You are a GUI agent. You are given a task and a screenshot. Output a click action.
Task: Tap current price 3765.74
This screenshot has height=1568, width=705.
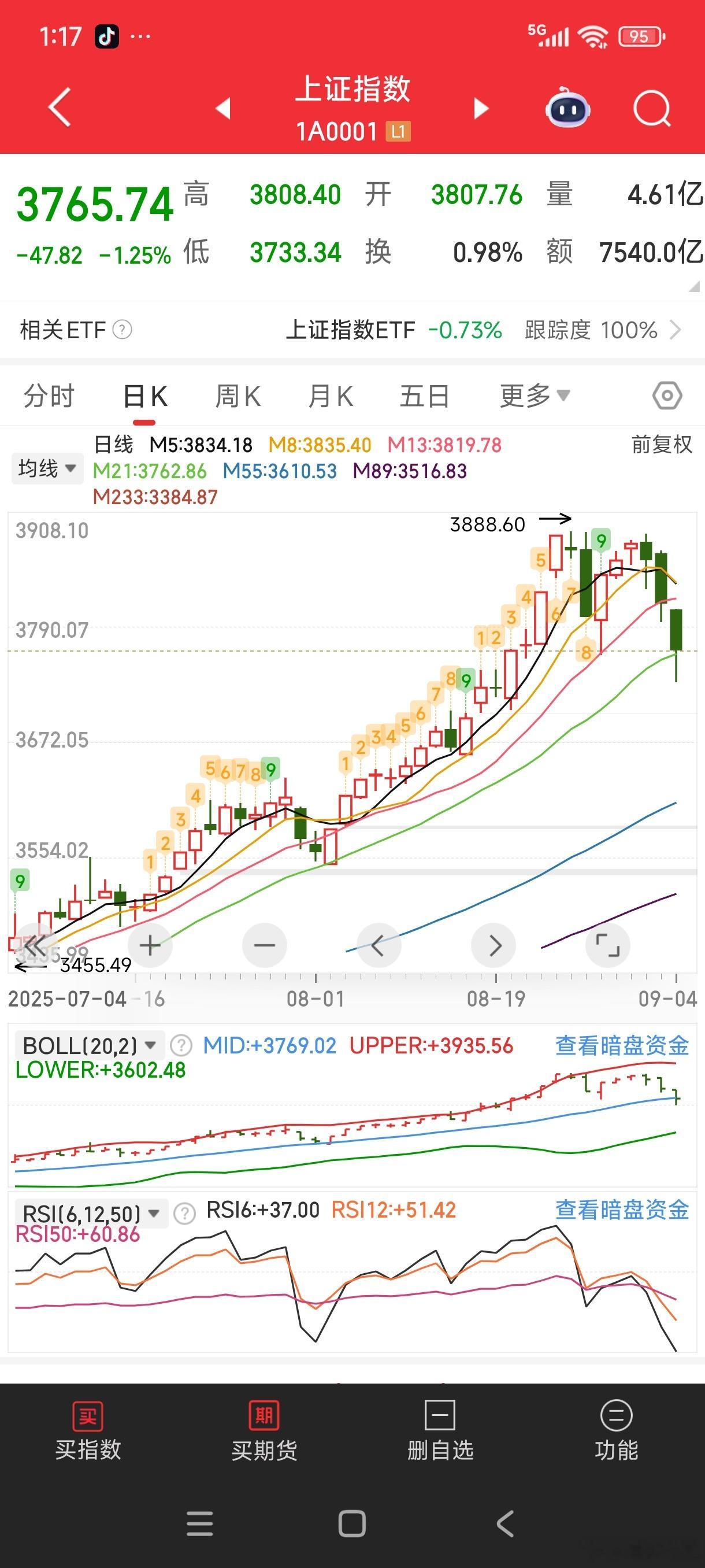(95, 204)
